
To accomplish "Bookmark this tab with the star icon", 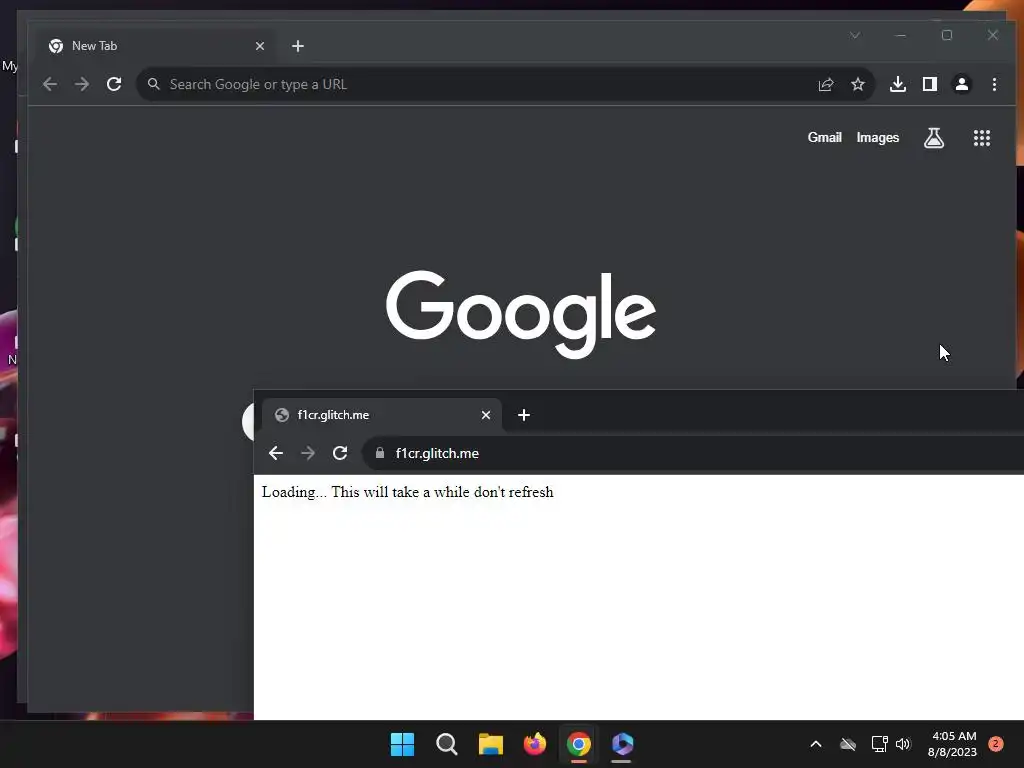I will coord(857,84).
